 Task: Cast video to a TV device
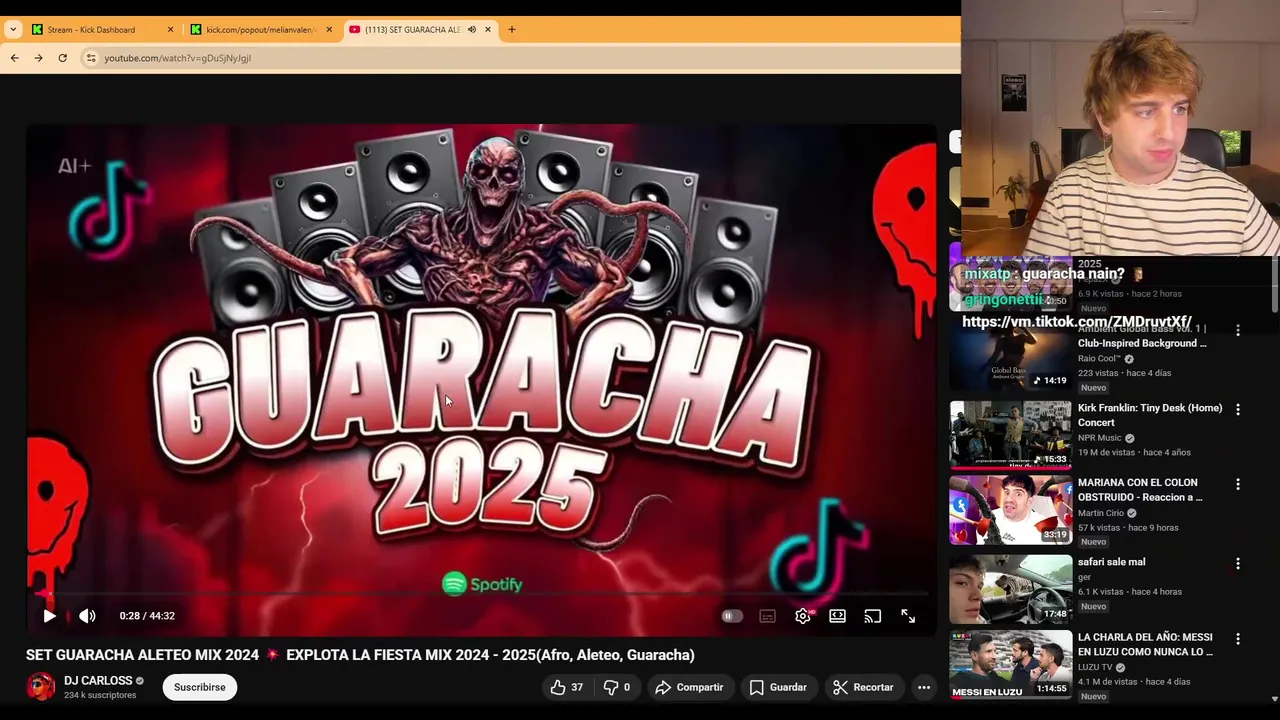tap(873, 616)
